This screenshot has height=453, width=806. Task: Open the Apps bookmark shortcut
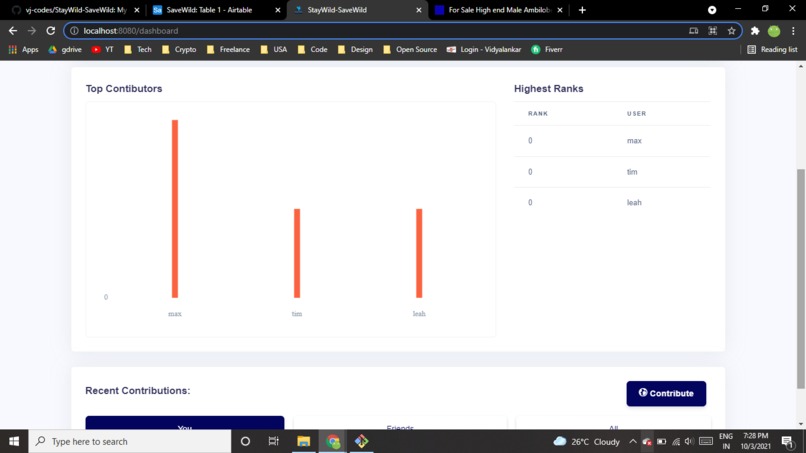click(x=24, y=49)
